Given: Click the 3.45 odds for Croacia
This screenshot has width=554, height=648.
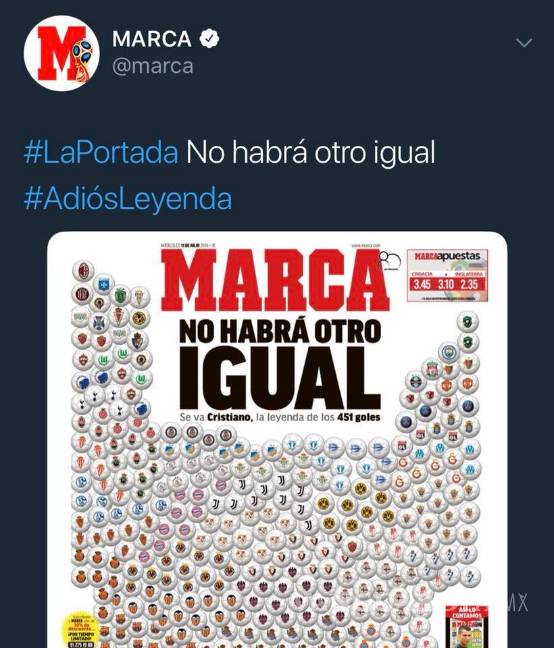Looking at the screenshot, I should point(422,285).
